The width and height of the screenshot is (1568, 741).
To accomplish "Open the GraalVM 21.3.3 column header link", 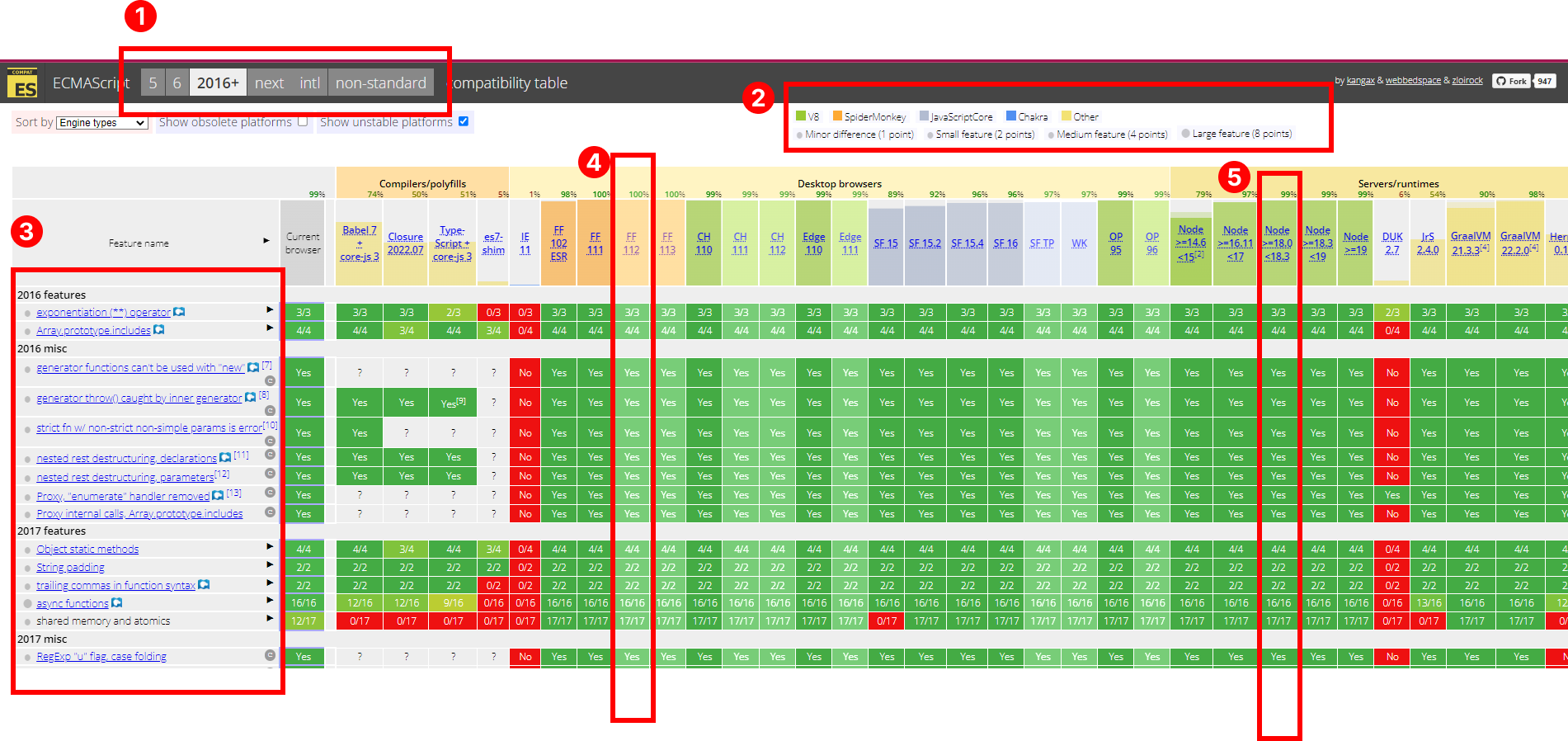I will pos(1471,243).
